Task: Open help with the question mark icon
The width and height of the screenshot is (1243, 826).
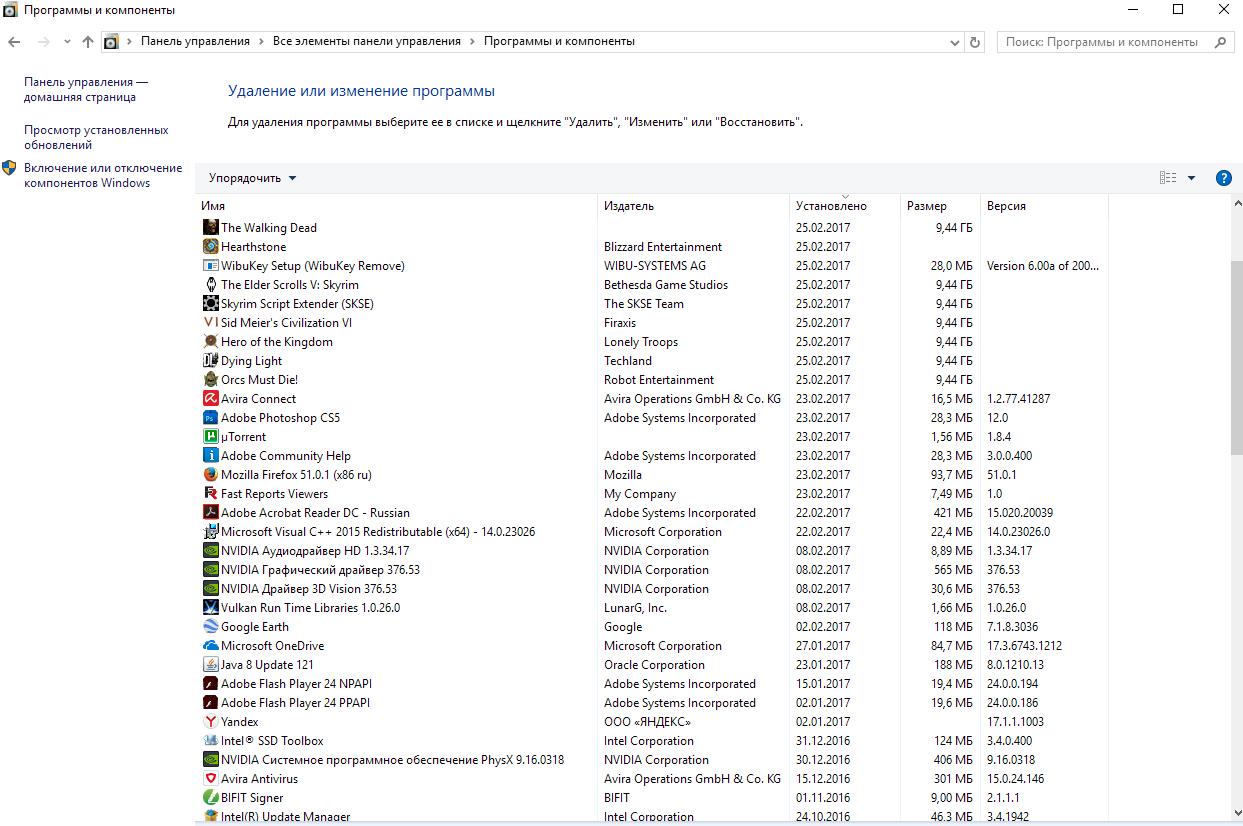Action: click(1223, 178)
